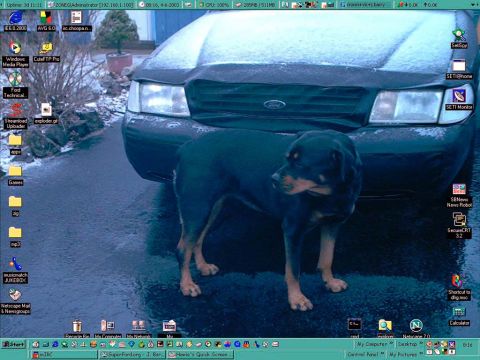Launch Netscape 7.0 desktop icon

coord(416,329)
